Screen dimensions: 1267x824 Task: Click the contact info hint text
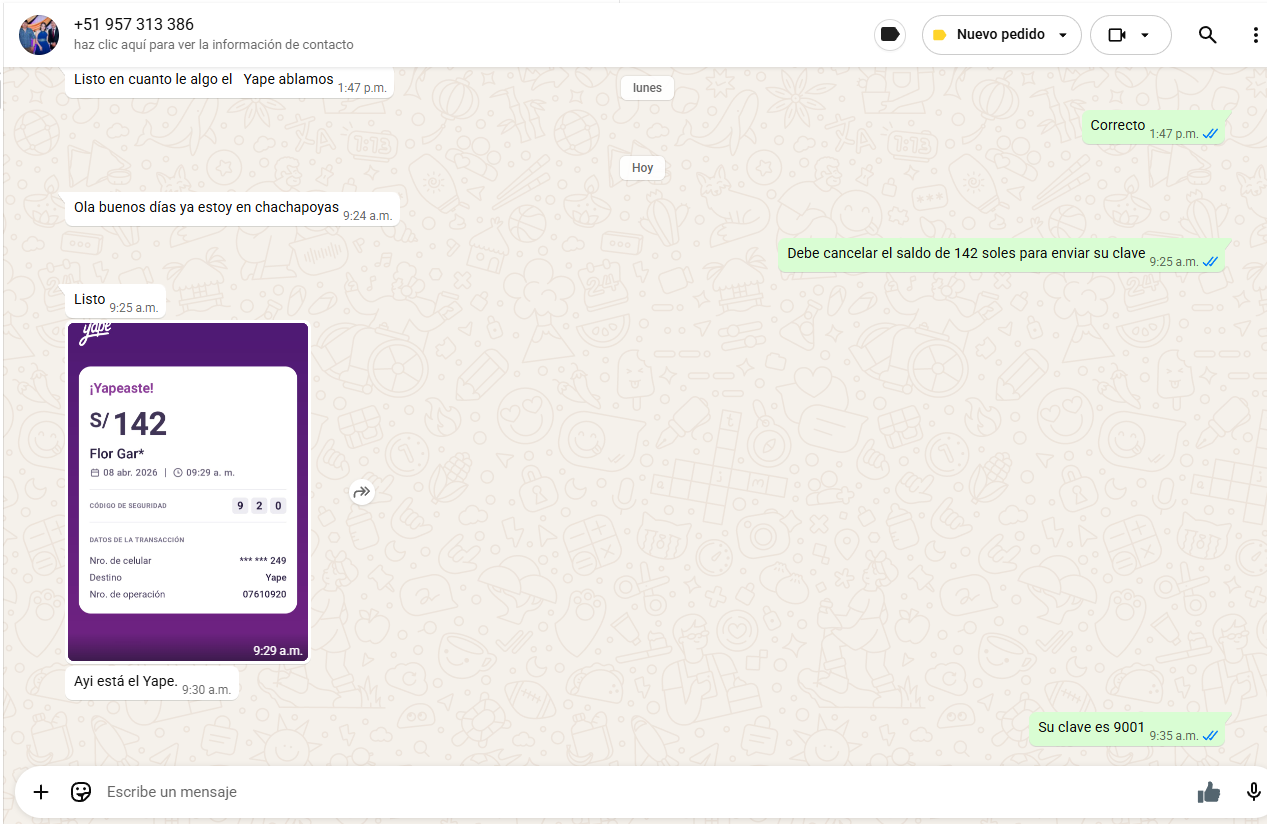click(213, 45)
